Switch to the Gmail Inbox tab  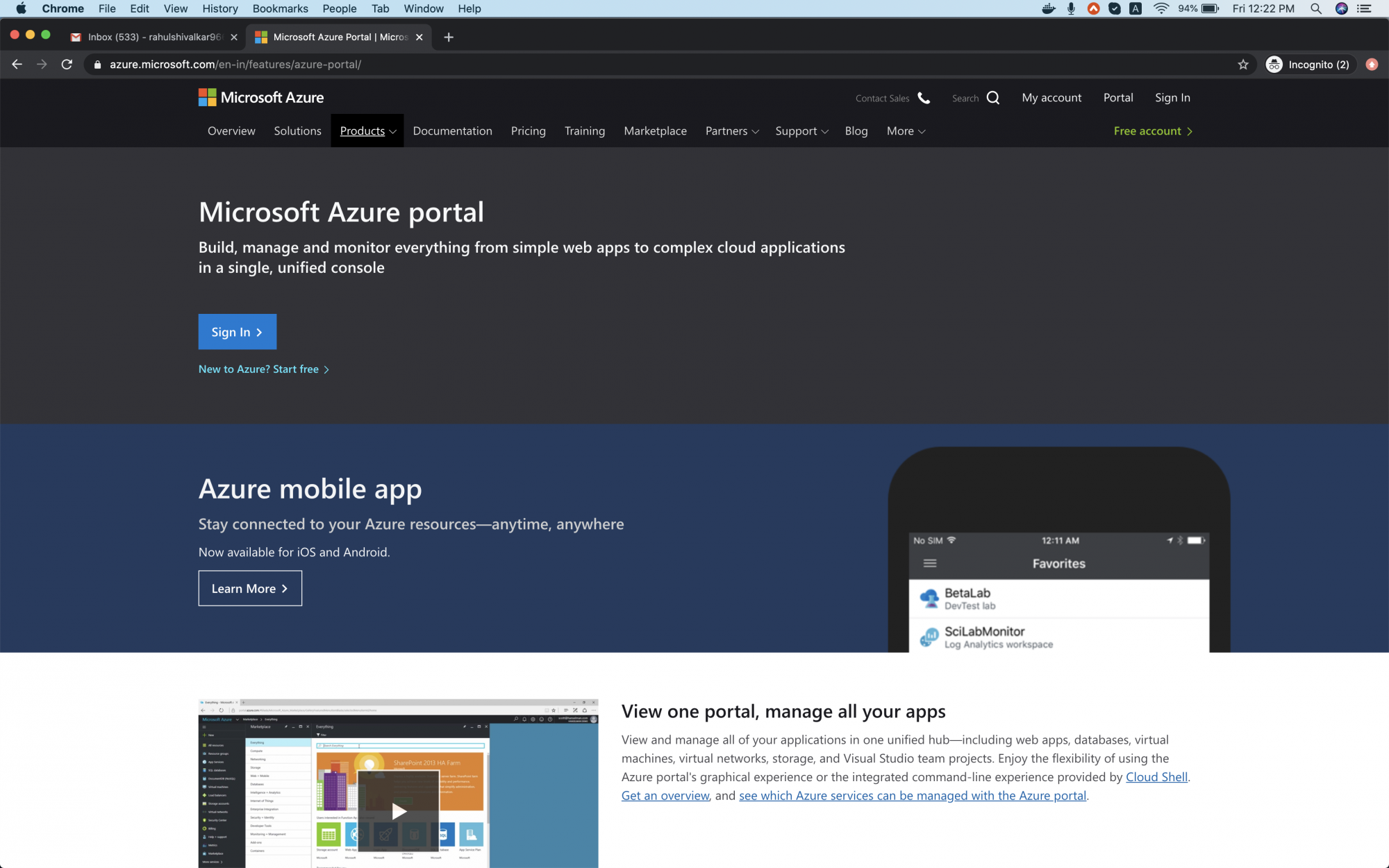[154, 37]
